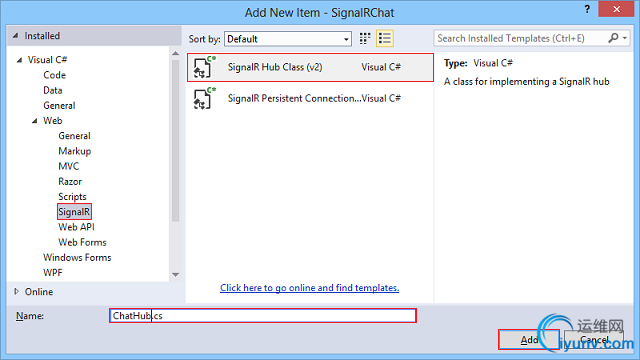Screen dimensions: 640x360
Task: Expand the Online section
Action: 16,291
